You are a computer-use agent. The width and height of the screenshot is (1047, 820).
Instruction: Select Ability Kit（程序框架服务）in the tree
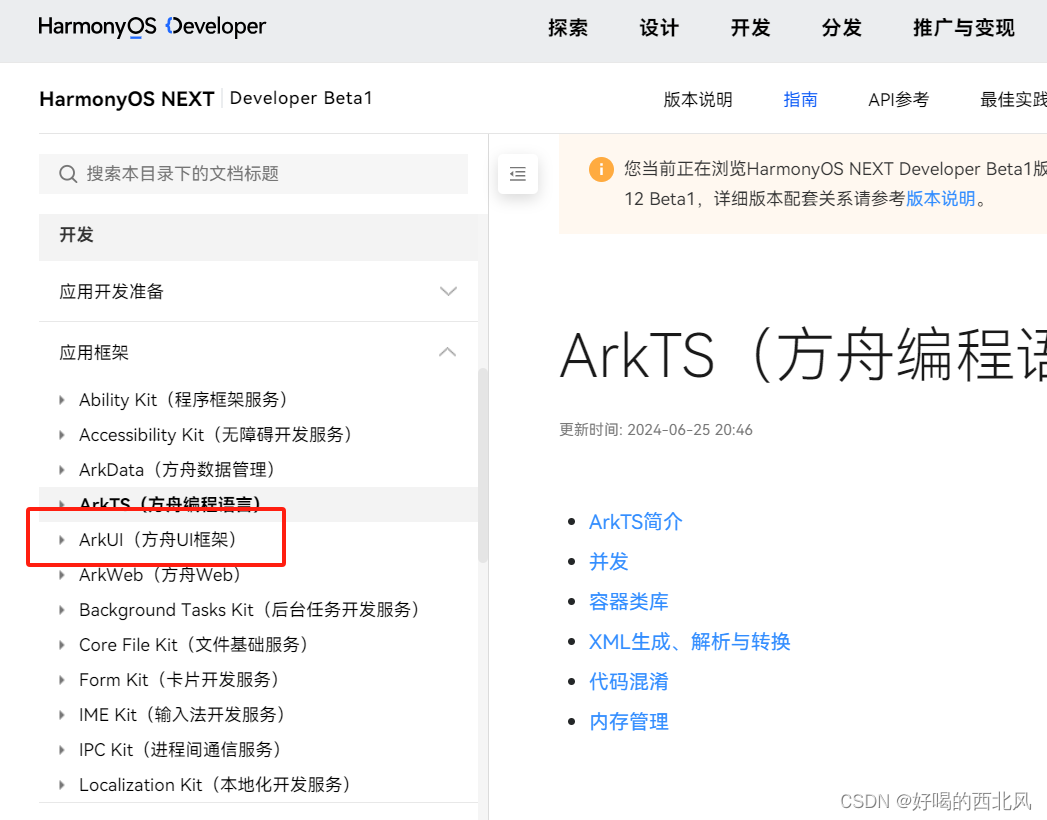183,400
